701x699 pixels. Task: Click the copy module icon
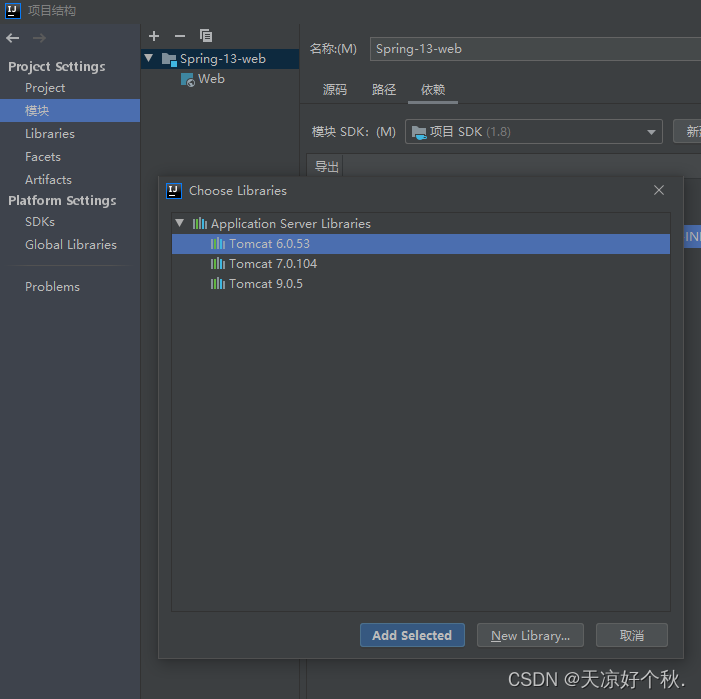206,36
